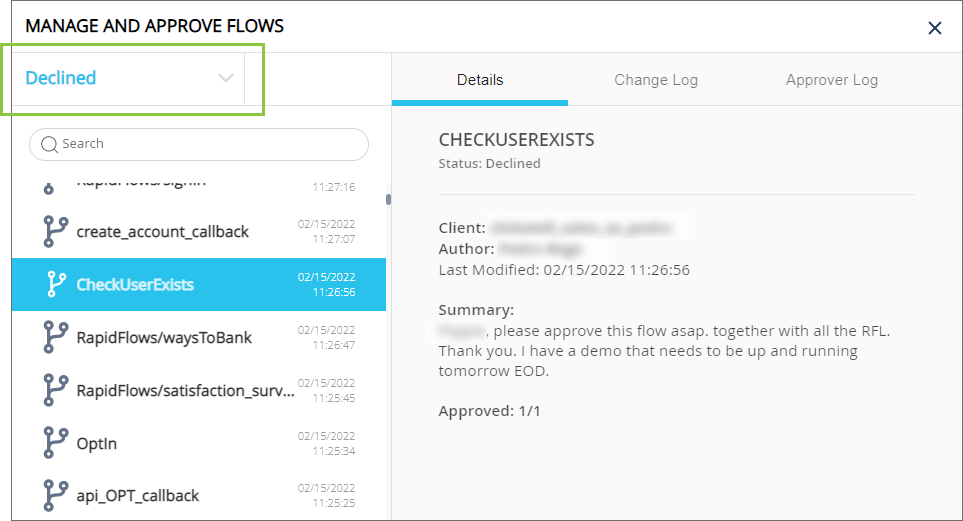Click the chevron arrow of the status dropdown
Viewport: 963px width, 521px height.
pyautogui.click(x=226, y=78)
